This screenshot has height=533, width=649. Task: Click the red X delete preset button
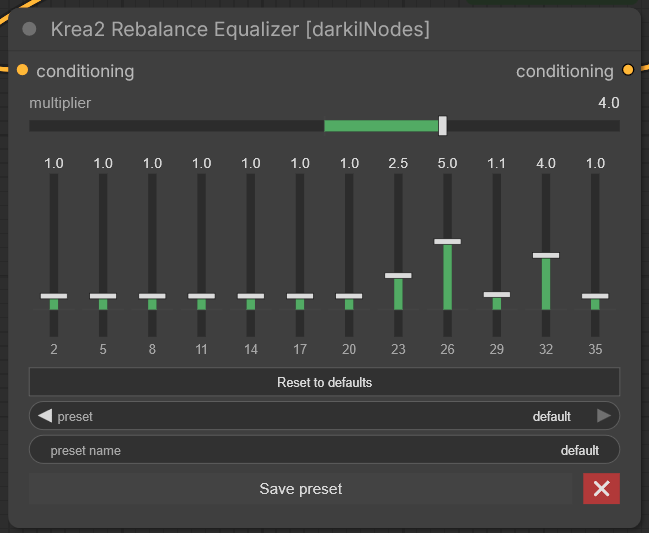(x=601, y=488)
